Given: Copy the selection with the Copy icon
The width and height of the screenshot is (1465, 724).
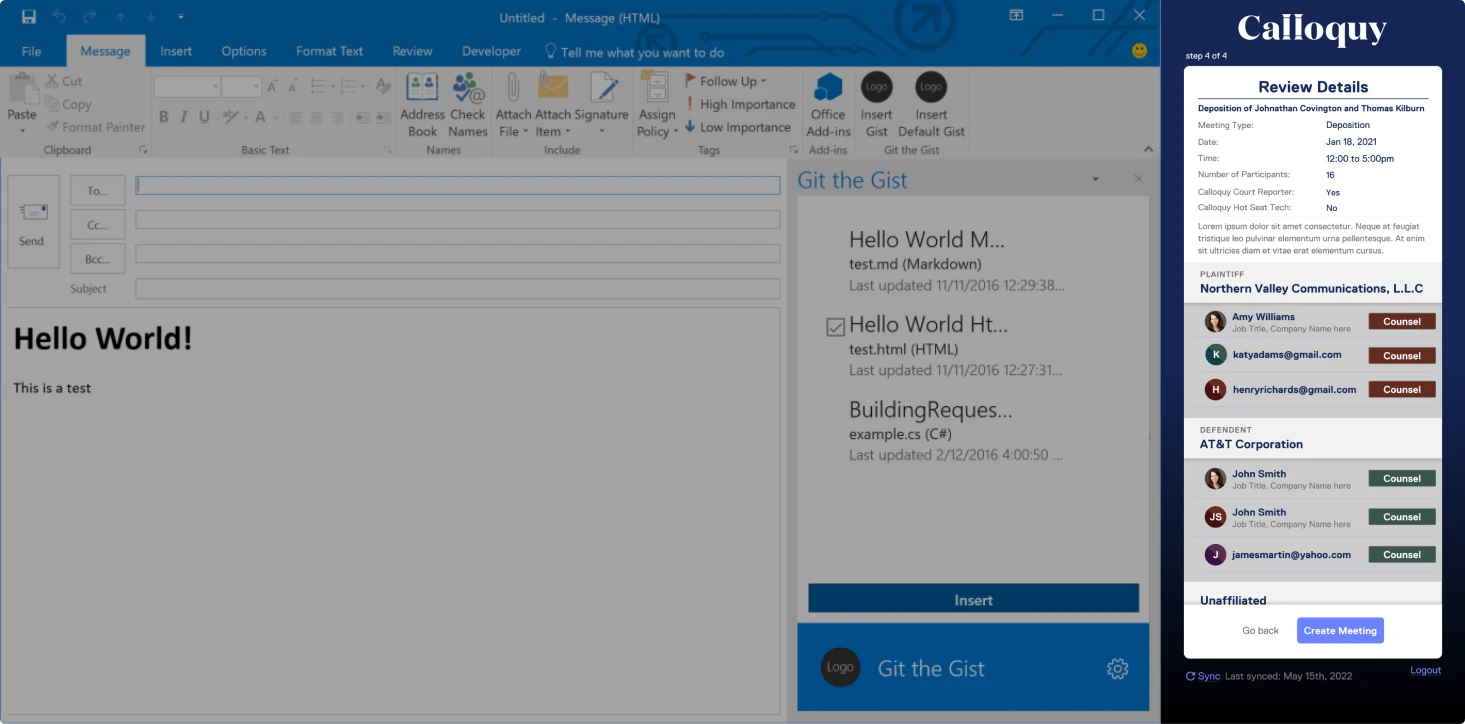Looking at the screenshot, I should 52,104.
